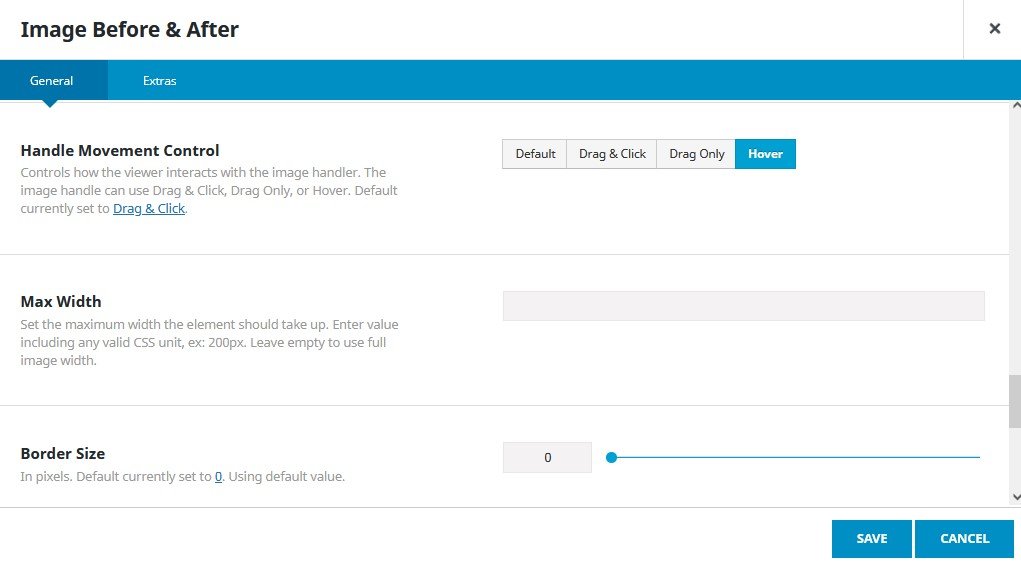Select Default handle movement option

point(535,154)
